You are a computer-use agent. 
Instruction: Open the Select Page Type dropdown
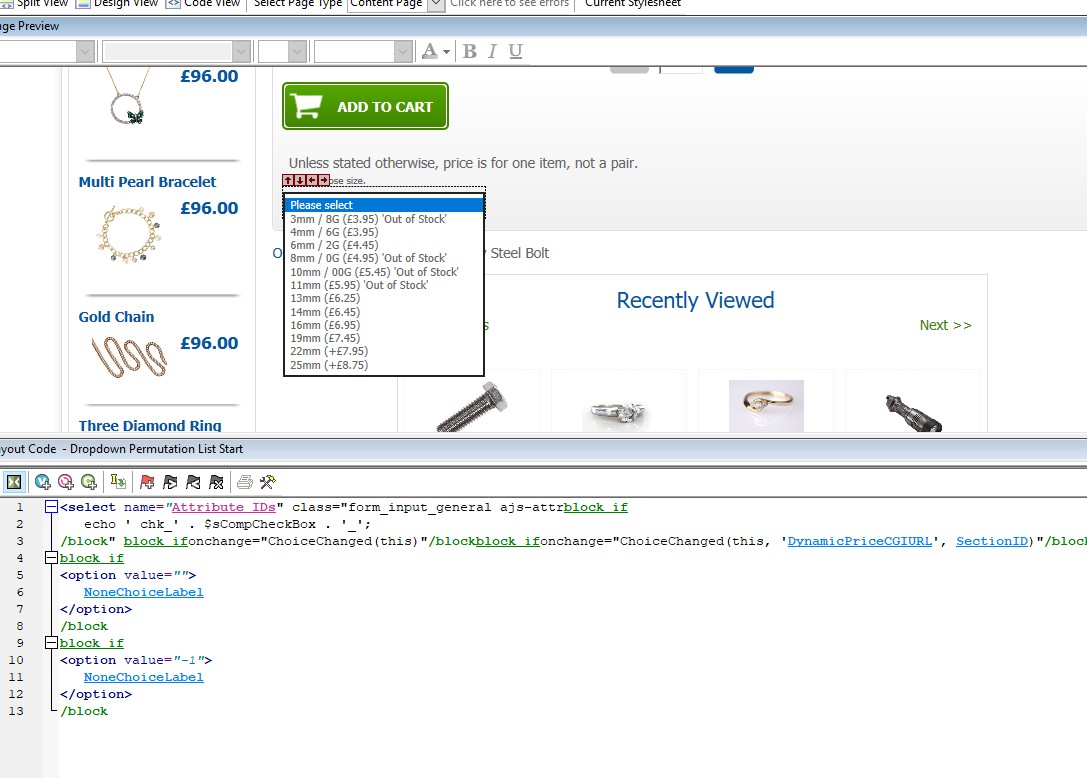[x=435, y=4]
